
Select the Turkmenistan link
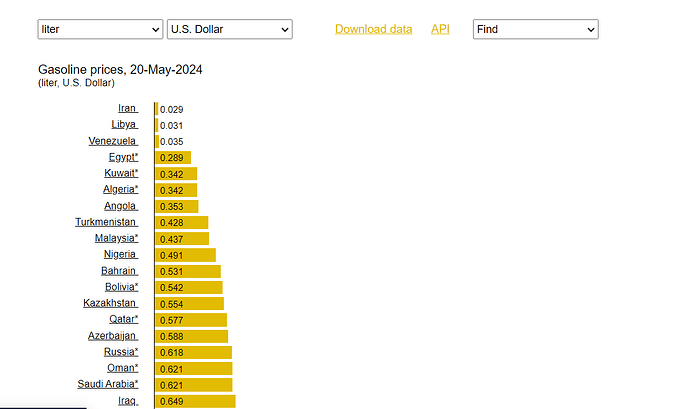click(x=105, y=222)
